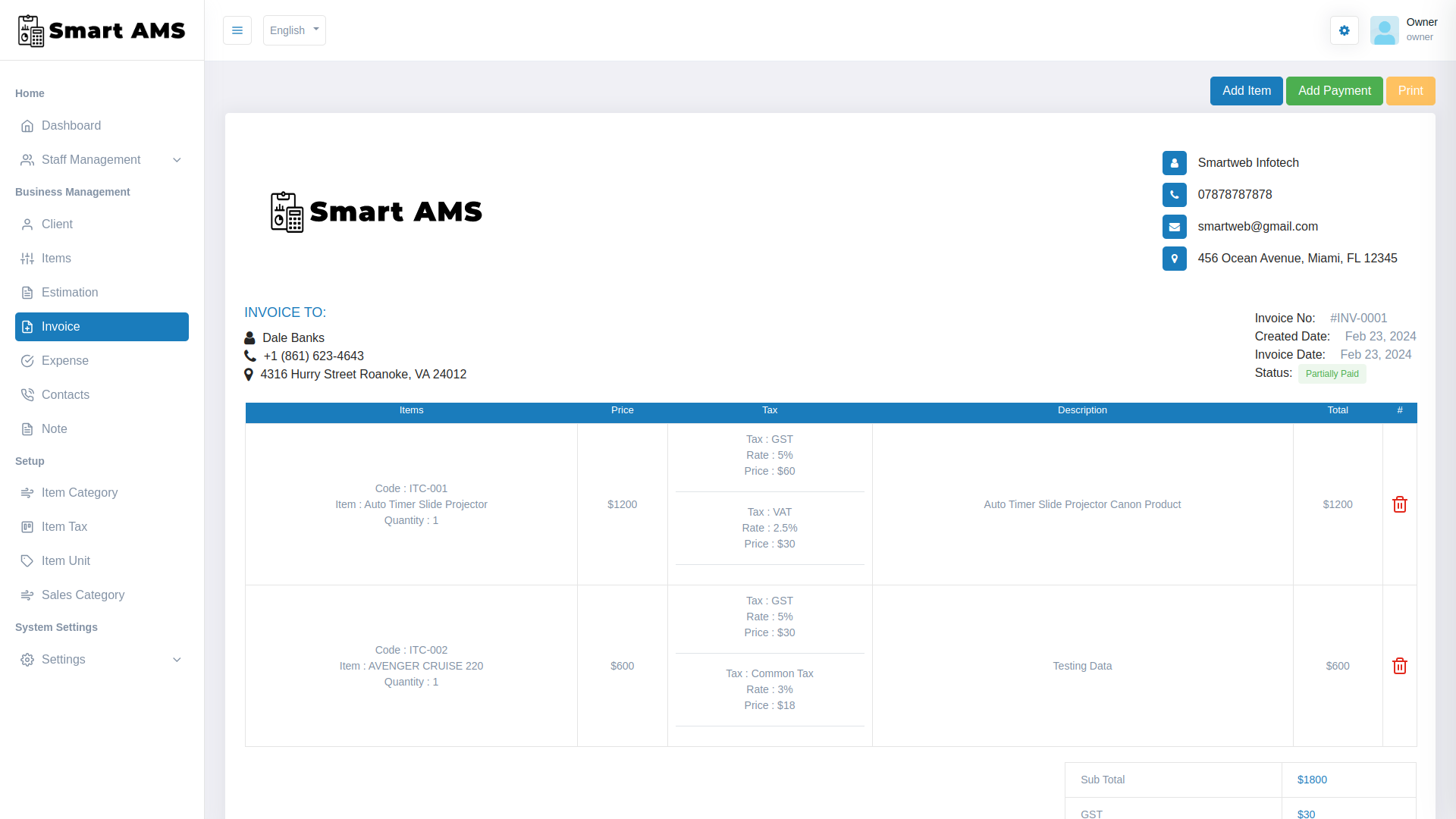
Task: Click the Partially Paid status badge
Action: point(1332,373)
